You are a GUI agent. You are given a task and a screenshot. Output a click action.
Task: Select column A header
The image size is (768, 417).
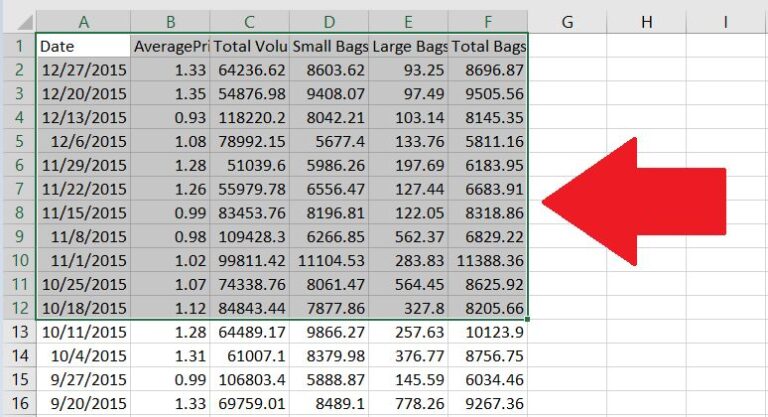coord(83,22)
